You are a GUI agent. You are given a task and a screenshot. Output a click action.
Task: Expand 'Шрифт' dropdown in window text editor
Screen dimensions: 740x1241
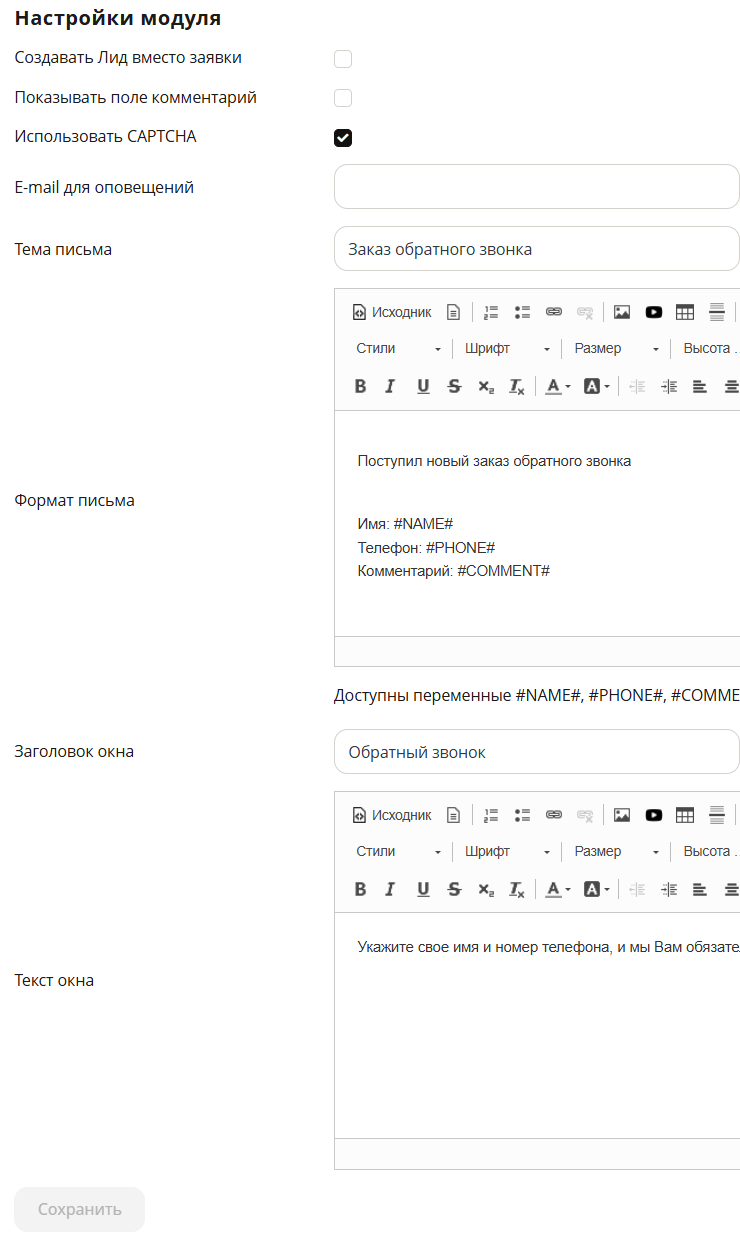point(507,852)
